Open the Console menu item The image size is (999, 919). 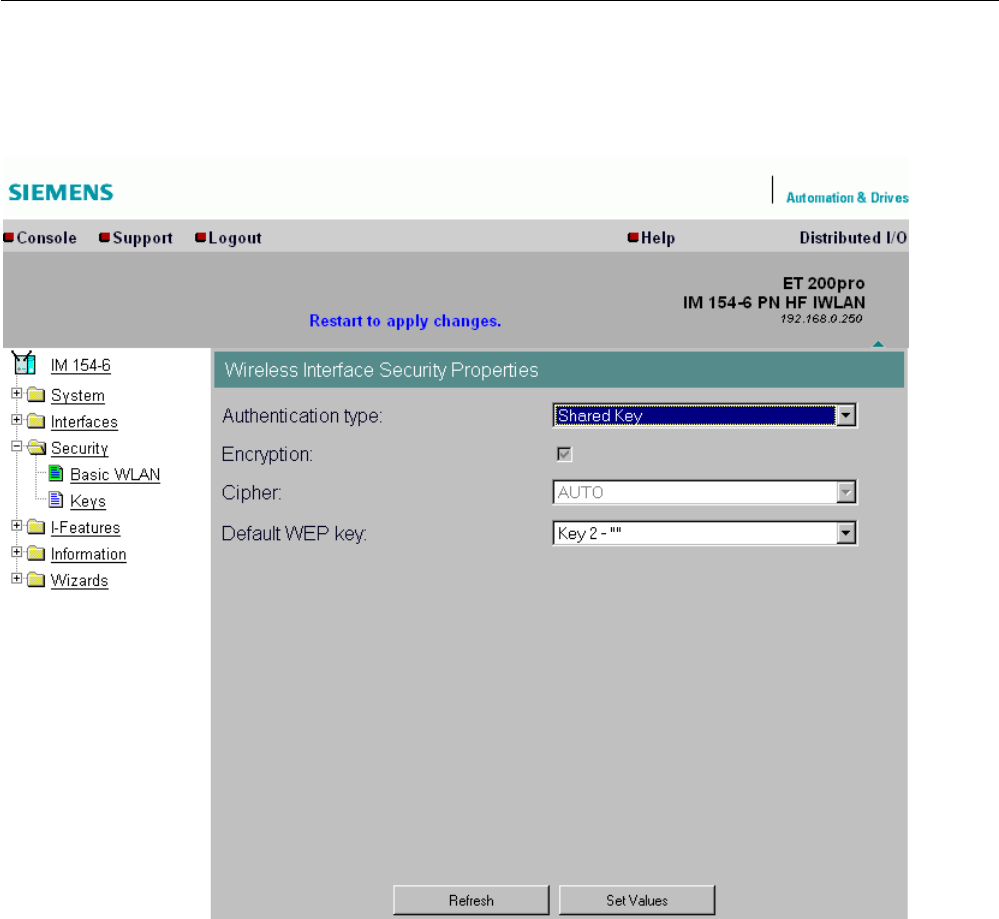[47, 238]
